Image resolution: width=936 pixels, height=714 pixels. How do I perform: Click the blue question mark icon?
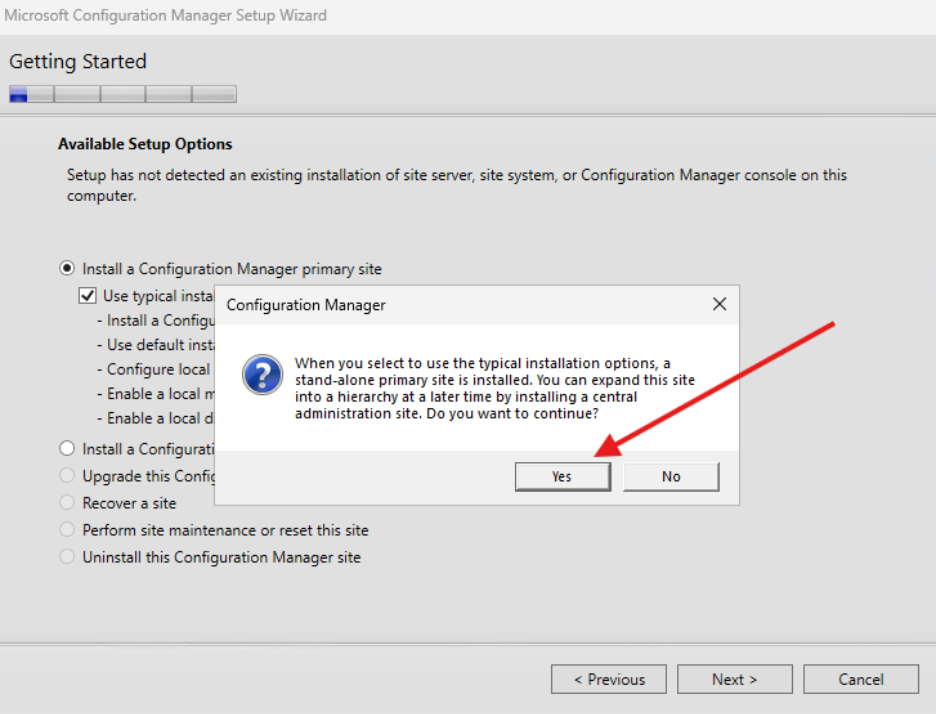(x=263, y=377)
